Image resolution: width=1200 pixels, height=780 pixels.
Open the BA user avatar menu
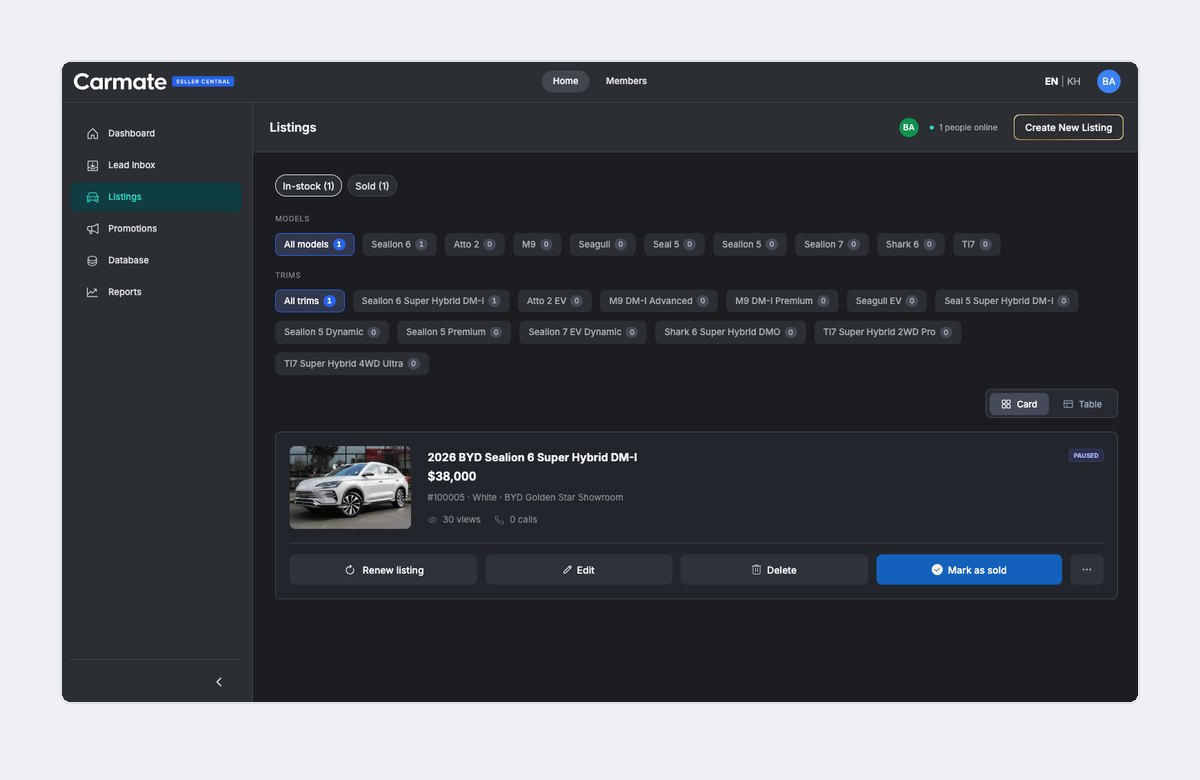[1109, 81]
